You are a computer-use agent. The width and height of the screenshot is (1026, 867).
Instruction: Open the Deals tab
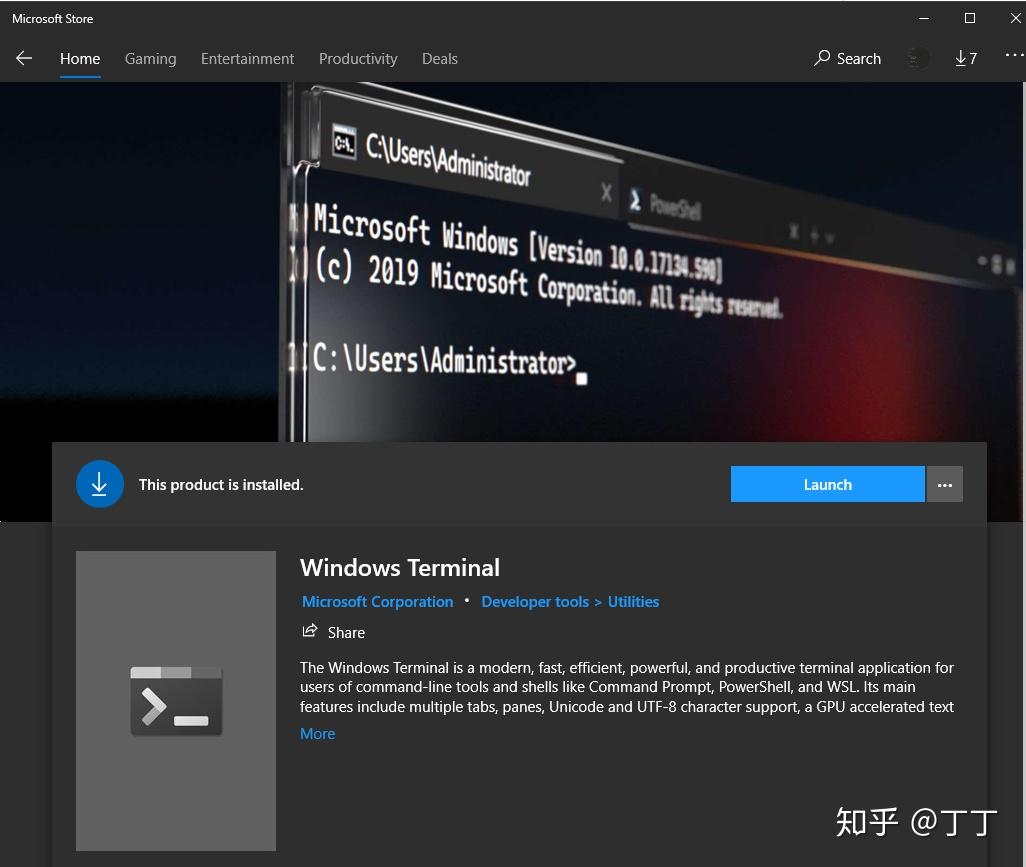[x=439, y=58]
